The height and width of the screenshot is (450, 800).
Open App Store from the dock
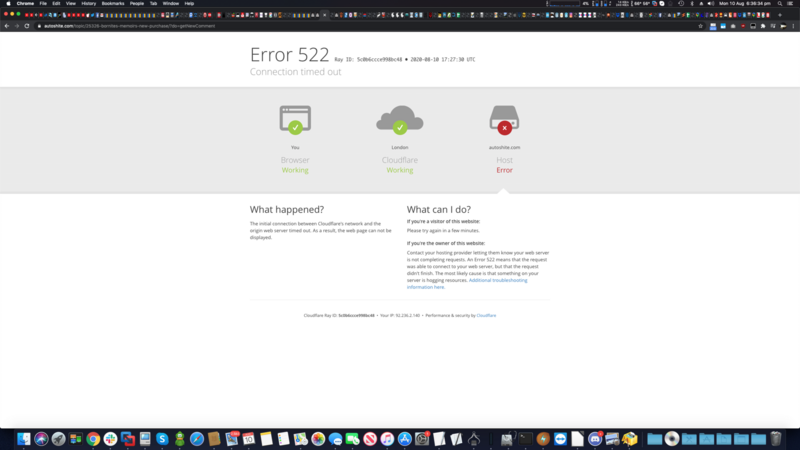(x=405, y=439)
